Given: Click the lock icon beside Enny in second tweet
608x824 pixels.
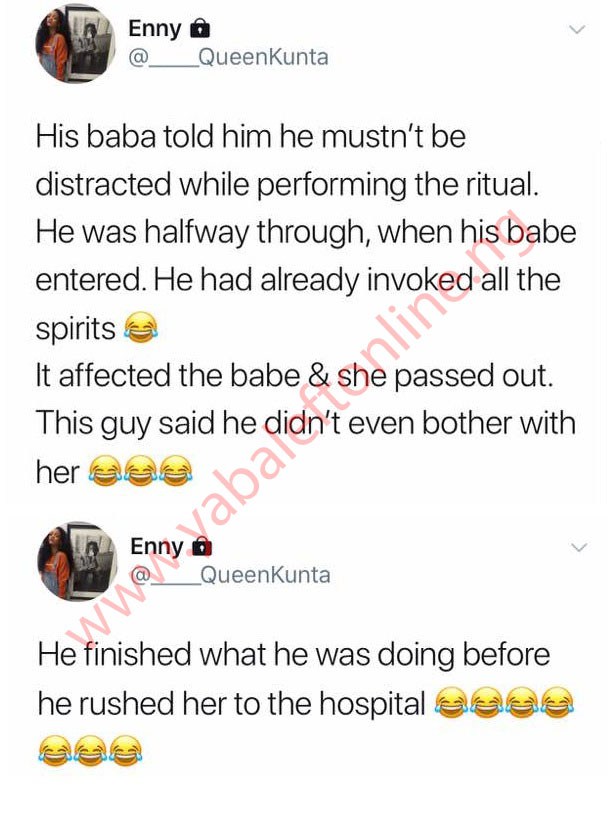Looking at the screenshot, I should [x=202, y=547].
